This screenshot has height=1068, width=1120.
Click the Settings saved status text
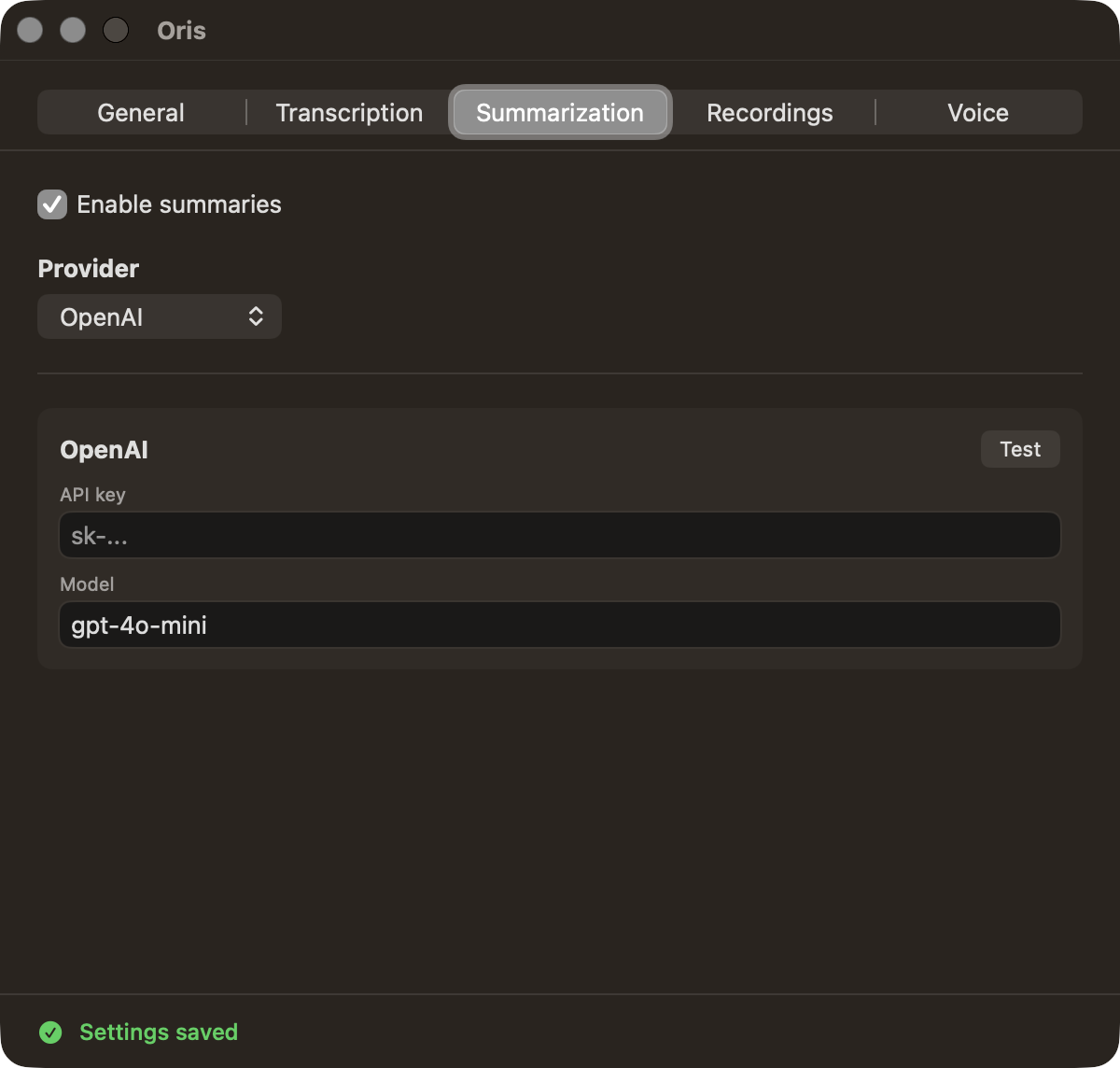pos(159,1033)
